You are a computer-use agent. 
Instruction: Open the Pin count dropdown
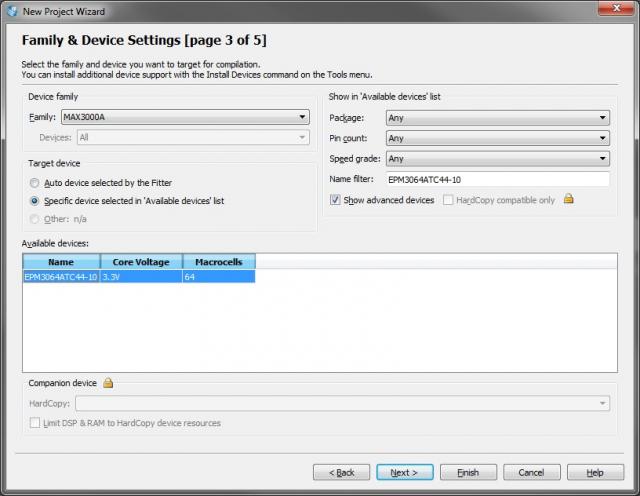coord(498,138)
